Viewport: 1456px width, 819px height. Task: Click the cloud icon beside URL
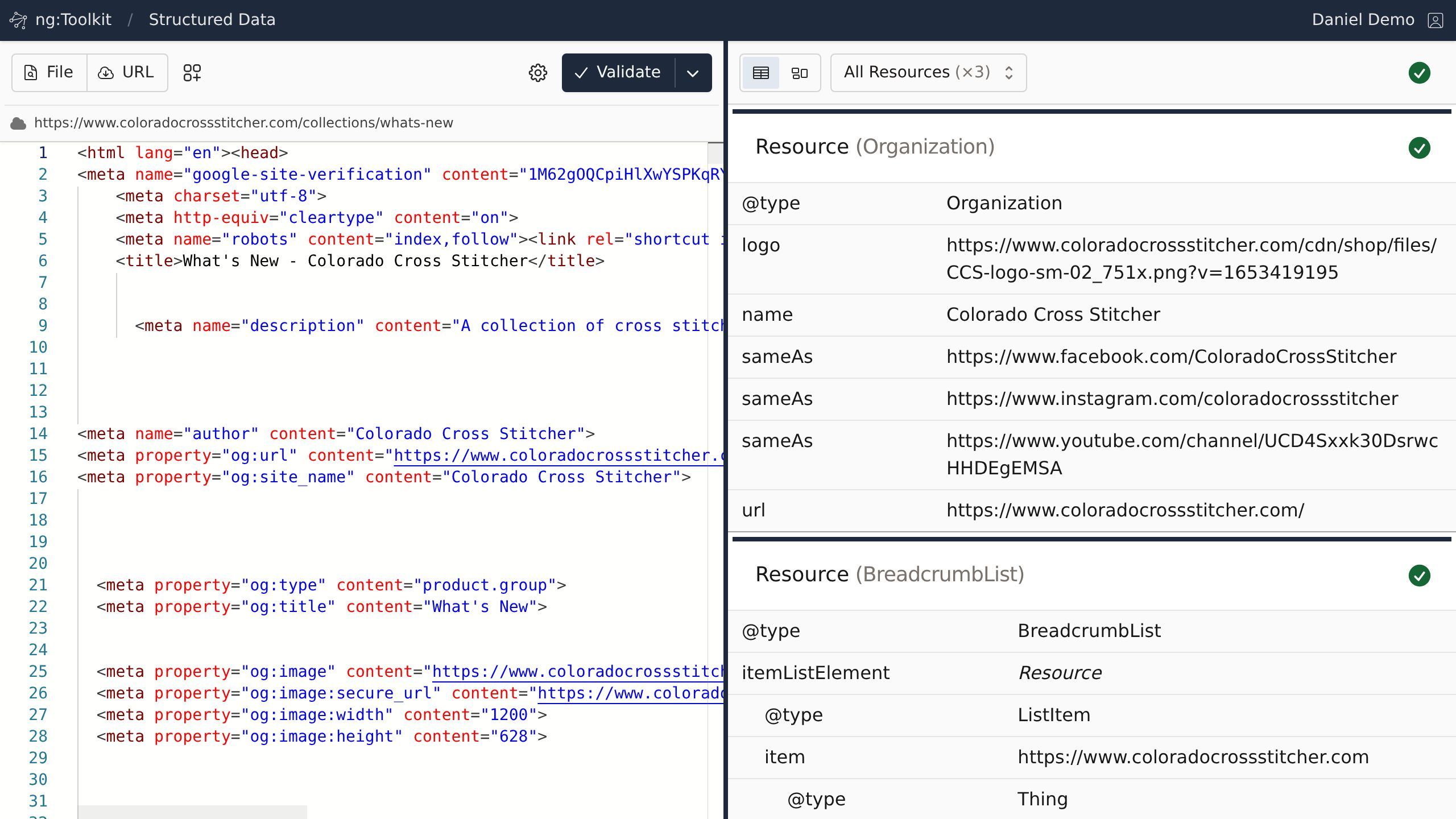click(x=18, y=123)
